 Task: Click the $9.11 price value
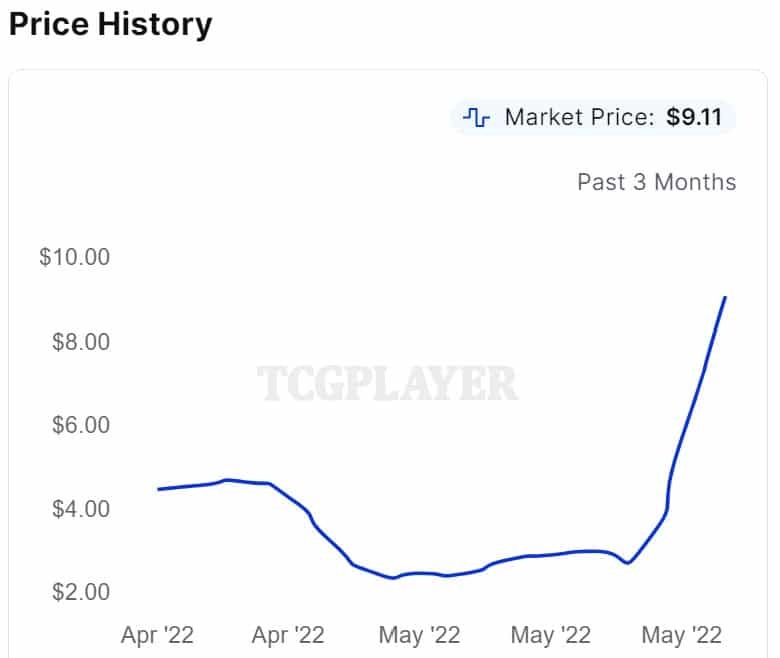[695, 118]
